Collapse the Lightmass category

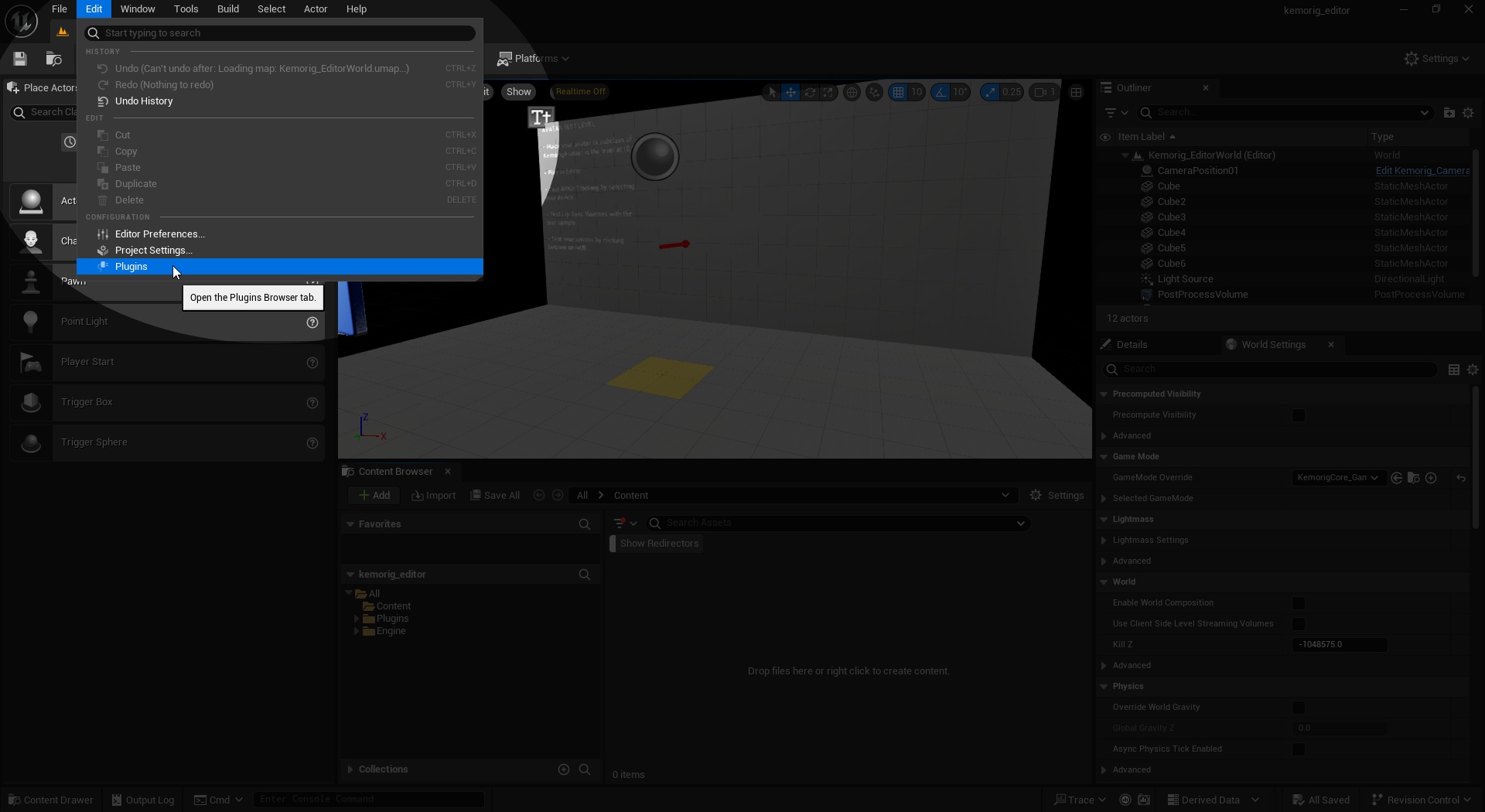[x=1104, y=520]
